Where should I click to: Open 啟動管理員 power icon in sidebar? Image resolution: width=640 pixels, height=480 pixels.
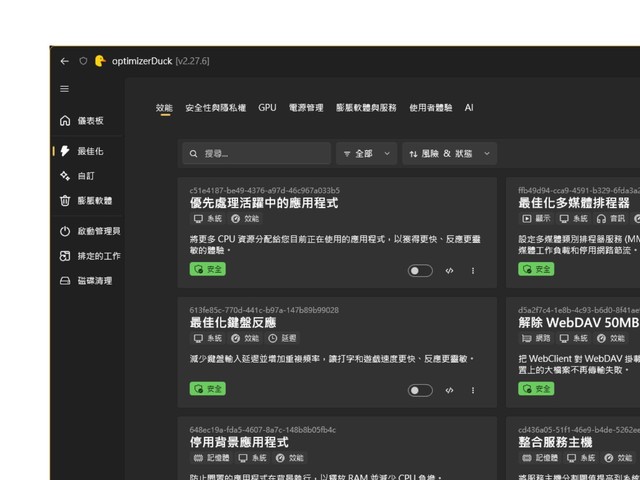coord(65,231)
